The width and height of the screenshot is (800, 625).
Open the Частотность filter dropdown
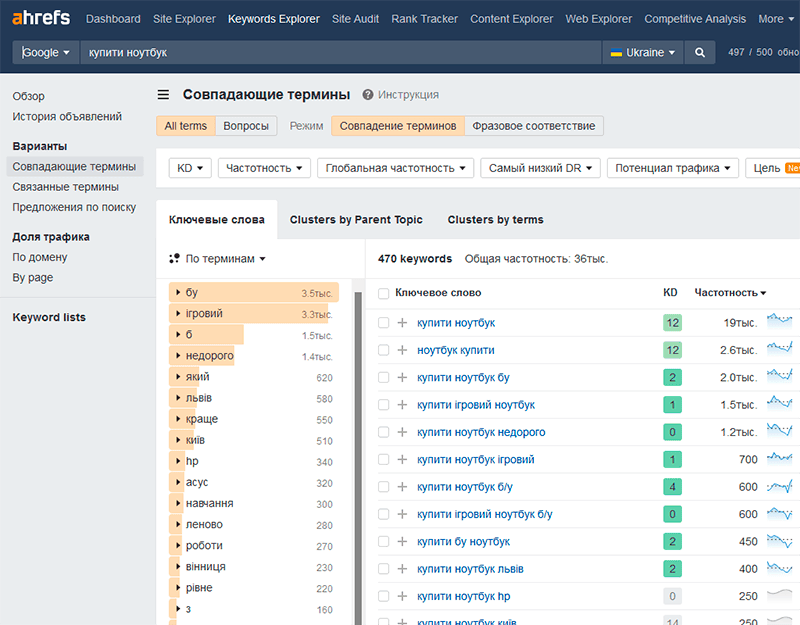click(x=264, y=168)
